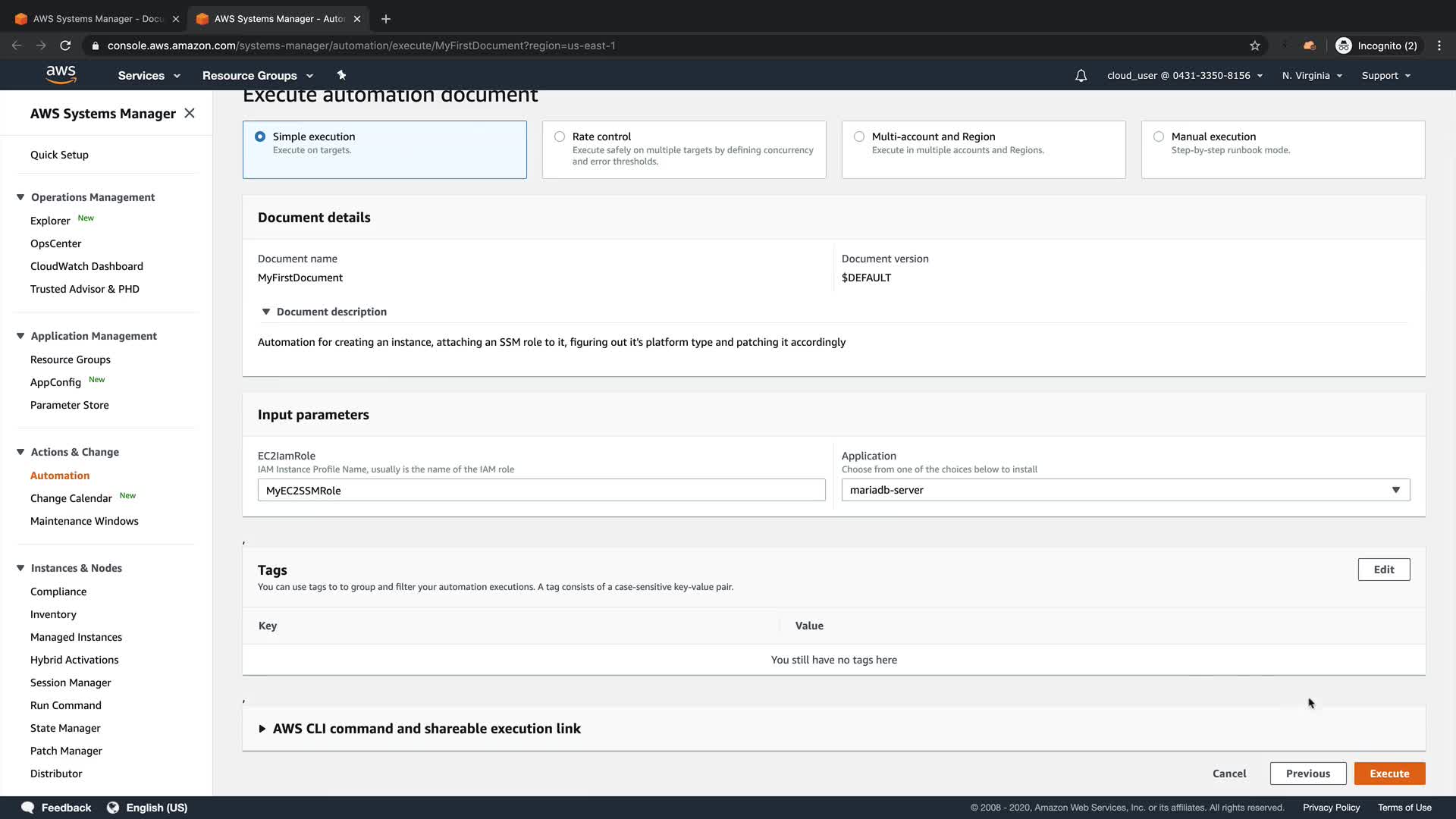This screenshot has height=819, width=1456.
Task: Select the Rate control radio option
Action: coord(560,136)
